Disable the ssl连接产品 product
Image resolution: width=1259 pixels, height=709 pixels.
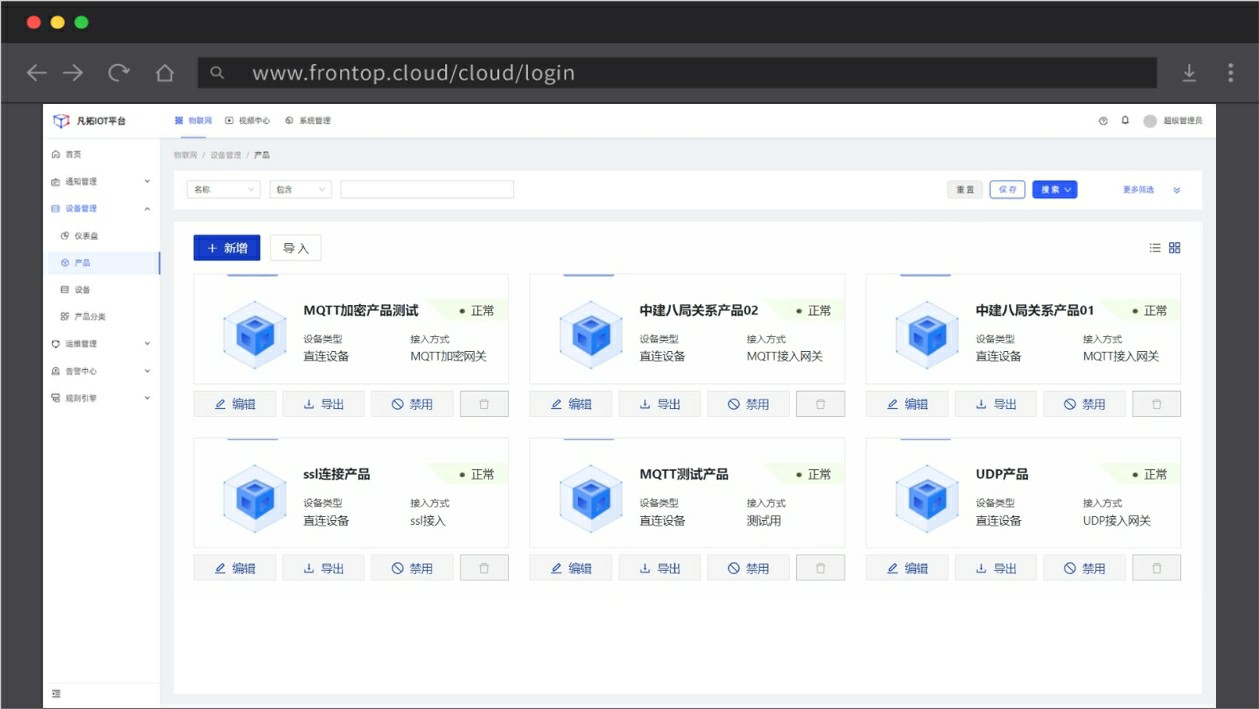point(412,568)
